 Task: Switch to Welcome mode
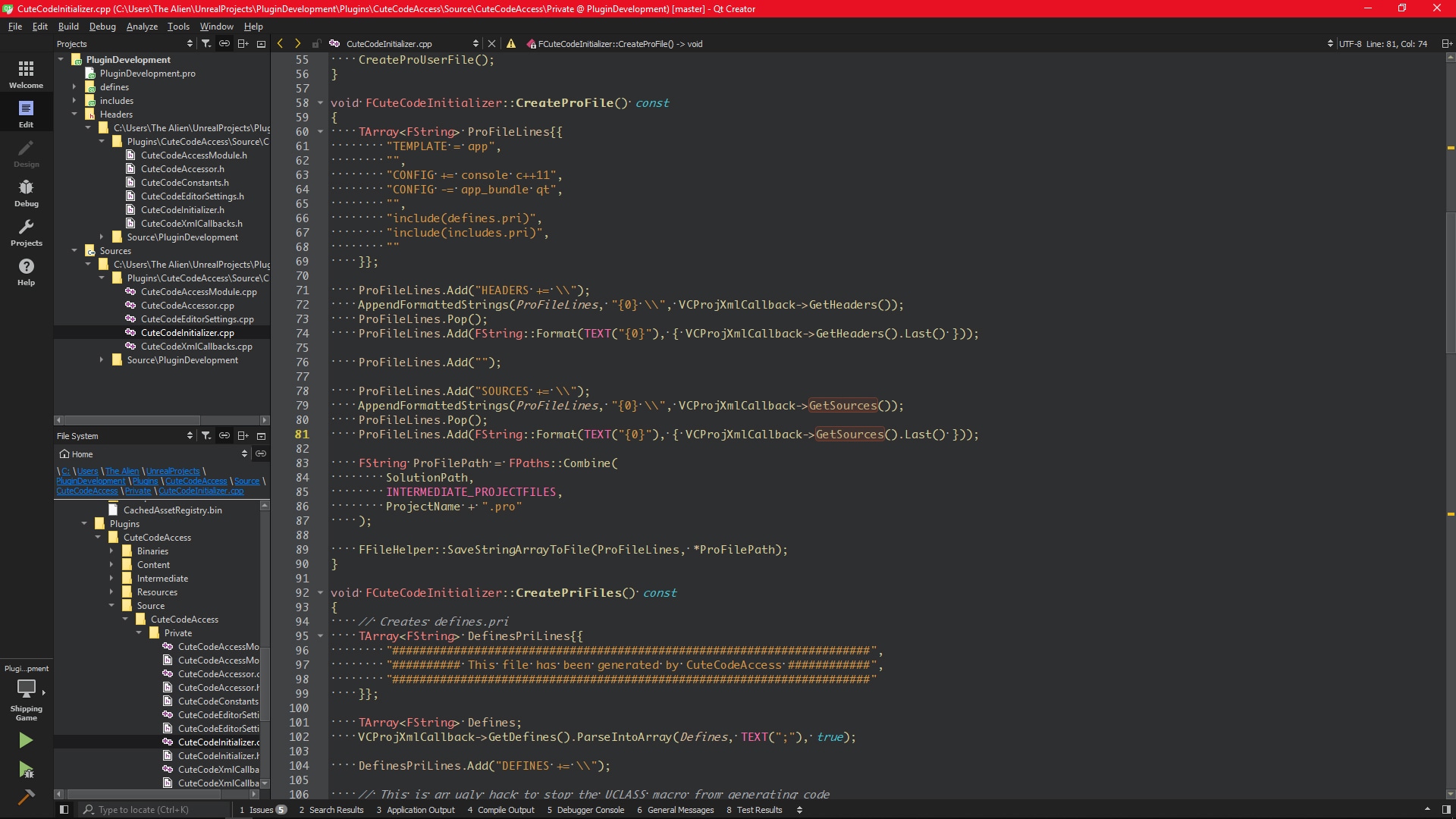[26, 73]
